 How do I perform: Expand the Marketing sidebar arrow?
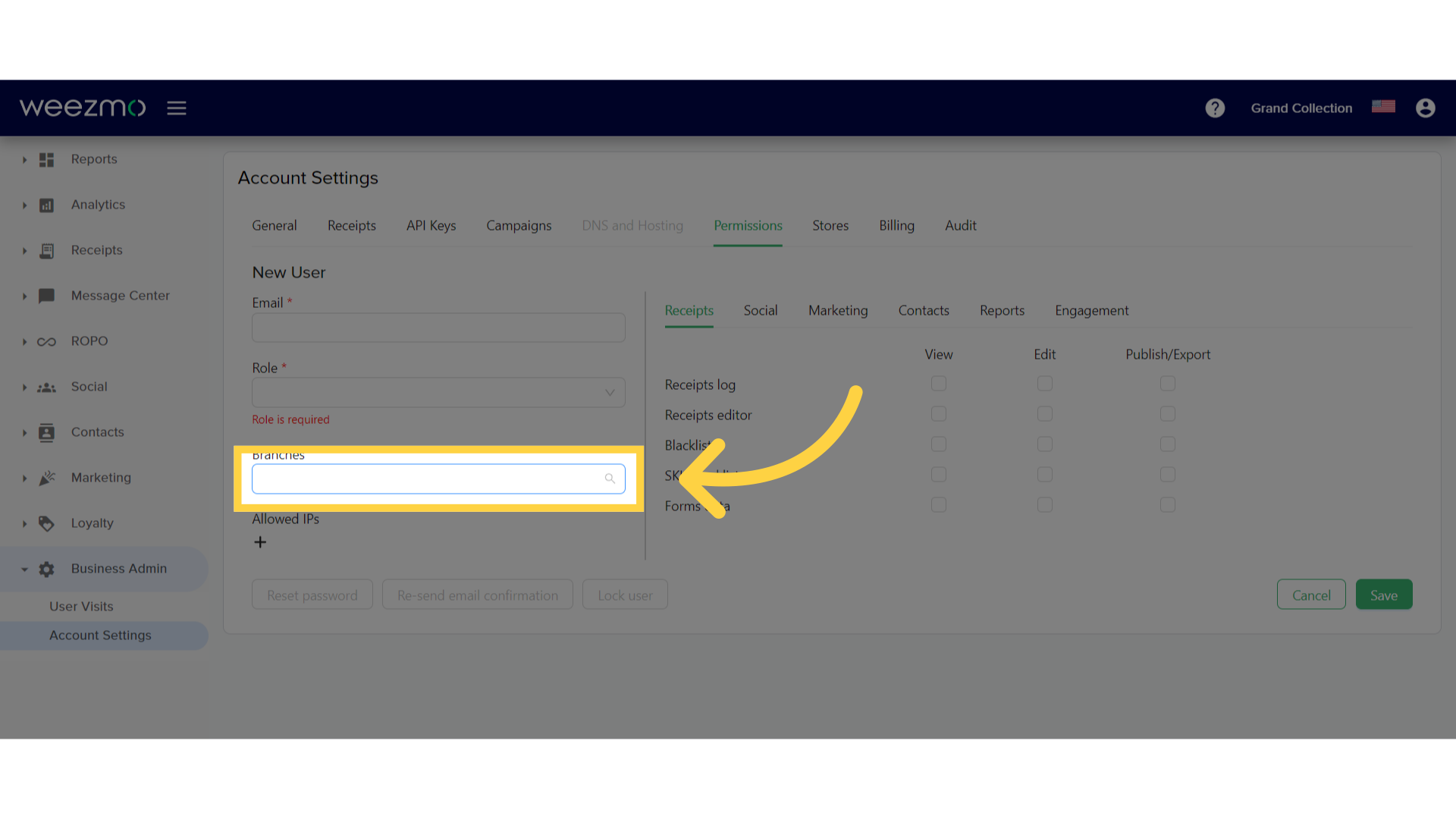coord(24,479)
